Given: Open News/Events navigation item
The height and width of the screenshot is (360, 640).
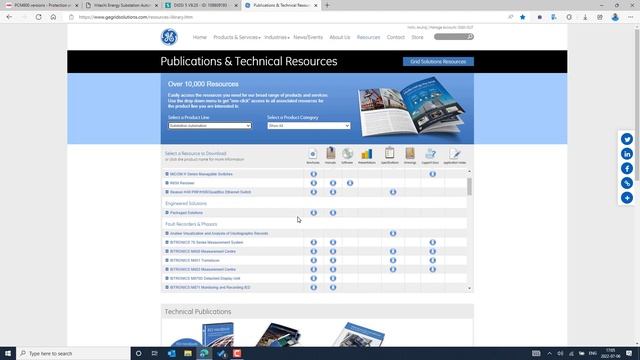Looking at the screenshot, I should point(308,37).
